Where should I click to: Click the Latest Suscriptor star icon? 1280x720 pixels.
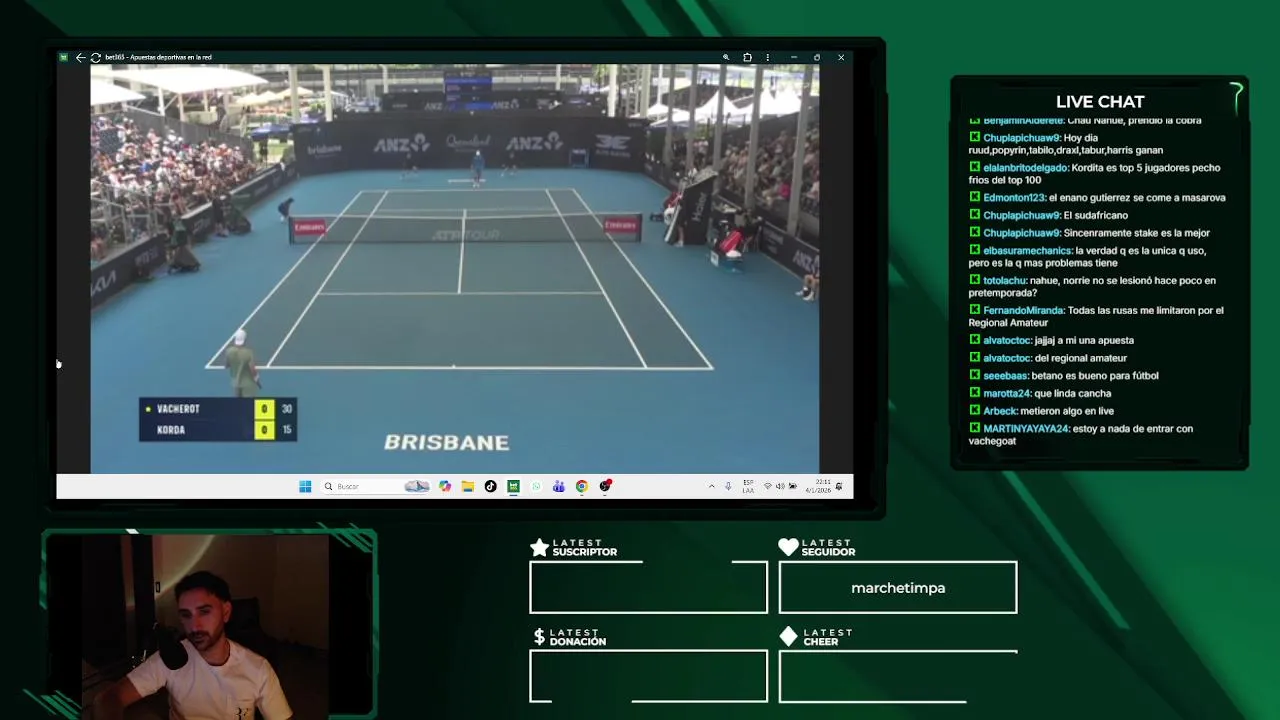pyautogui.click(x=539, y=547)
